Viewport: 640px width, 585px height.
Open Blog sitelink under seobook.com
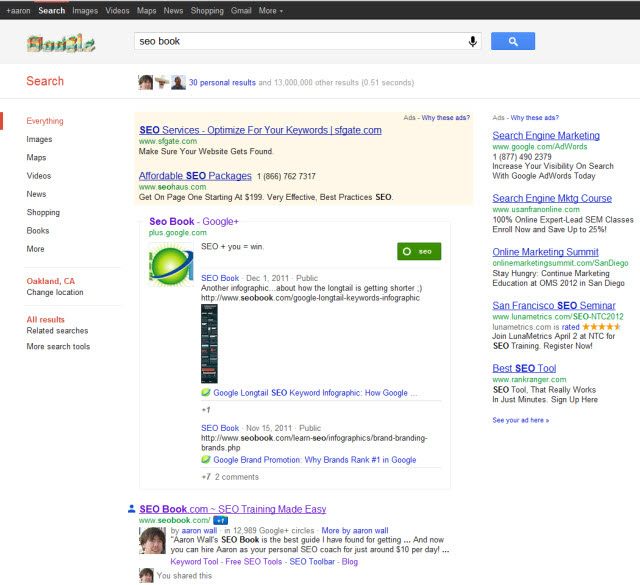point(350,562)
